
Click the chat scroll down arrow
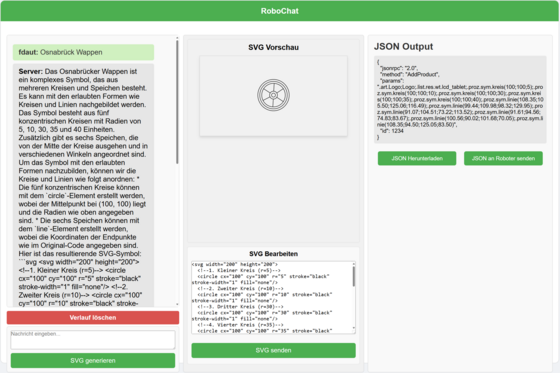(x=177, y=304)
